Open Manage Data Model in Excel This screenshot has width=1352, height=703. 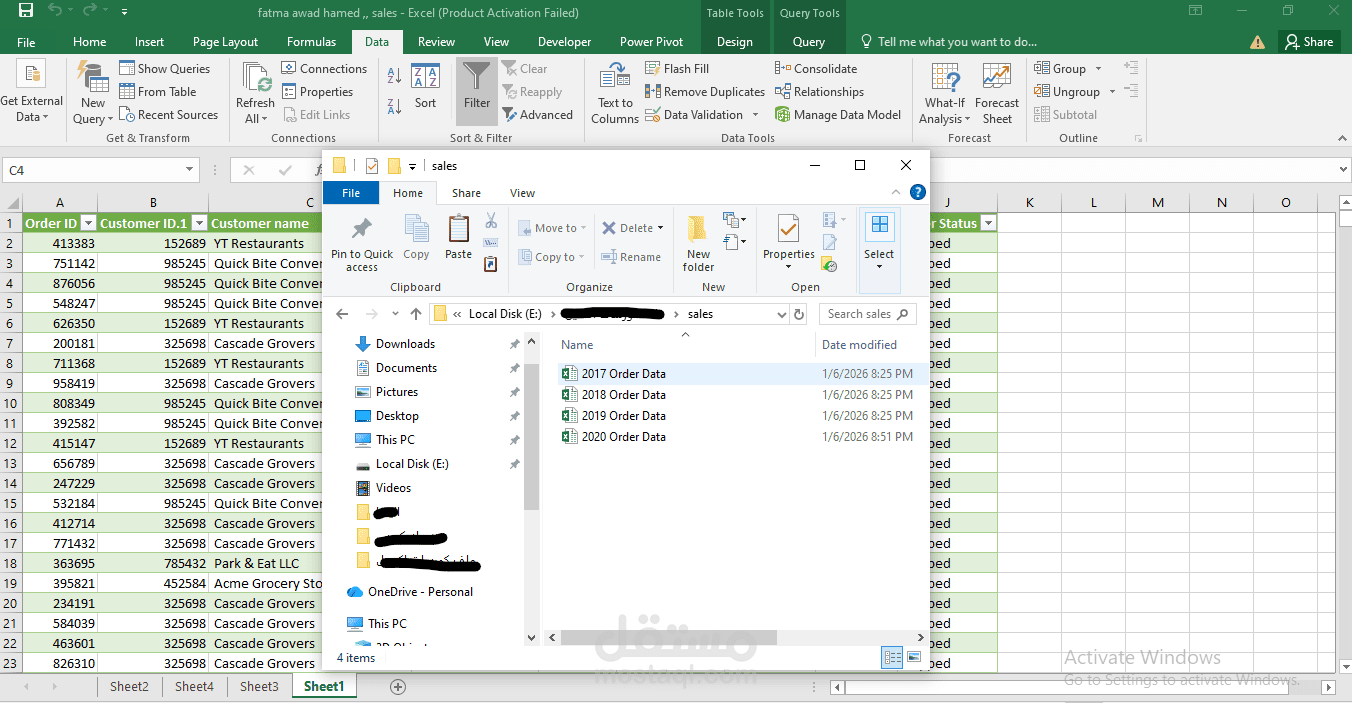point(838,114)
